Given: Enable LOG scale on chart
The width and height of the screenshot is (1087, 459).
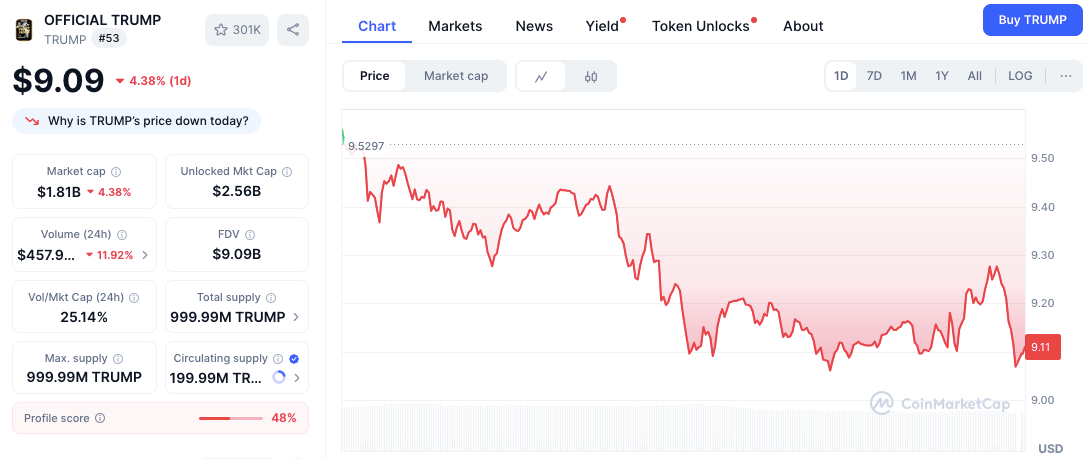Looking at the screenshot, I should (x=1020, y=76).
